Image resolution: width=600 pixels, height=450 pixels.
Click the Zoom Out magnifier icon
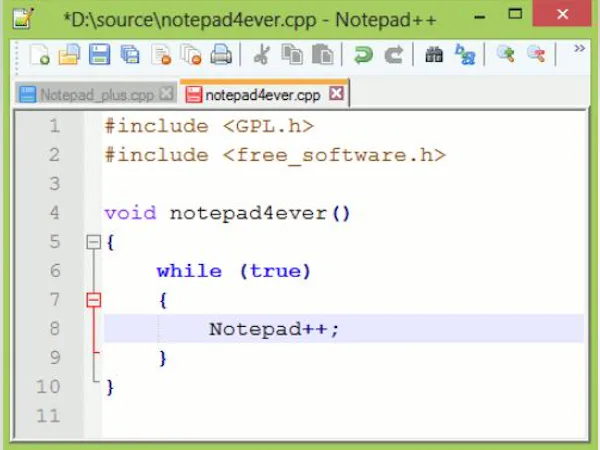536,54
